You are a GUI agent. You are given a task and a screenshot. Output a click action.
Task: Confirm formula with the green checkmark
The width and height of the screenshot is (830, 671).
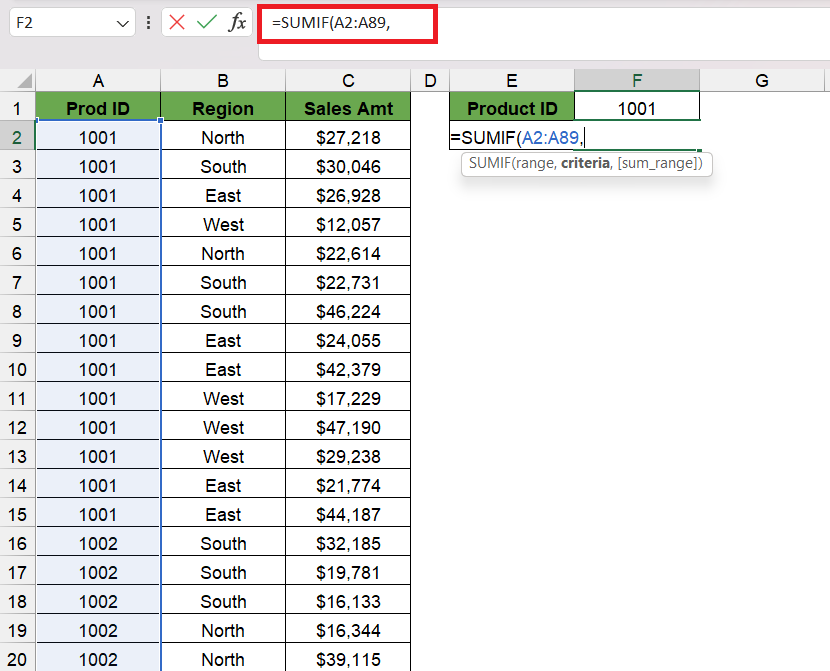coord(206,22)
